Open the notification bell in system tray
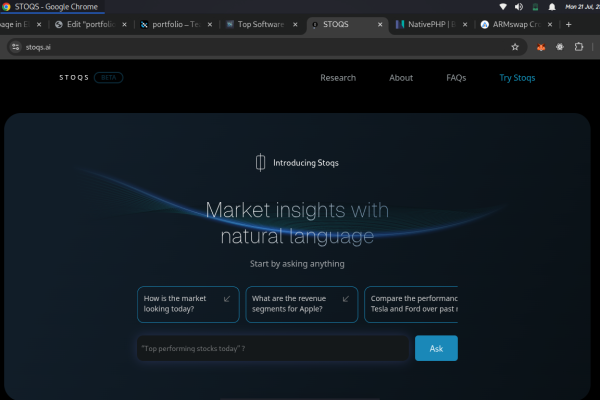The width and height of the screenshot is (600, 400). [x=551, y=7]
